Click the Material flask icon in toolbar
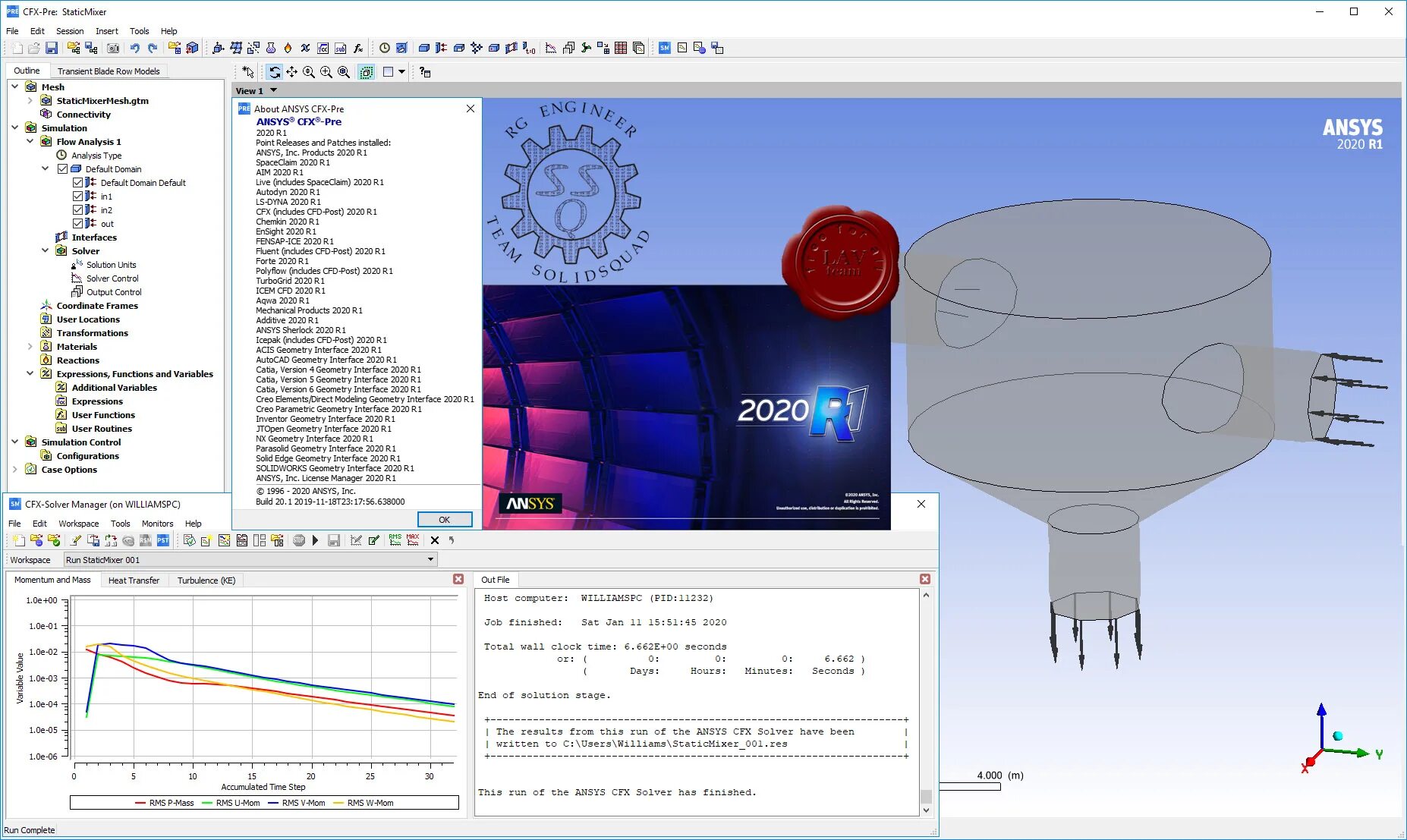The height and width of the screenshot is (840, 1407). pyautogui.click(x=271, y=48)
